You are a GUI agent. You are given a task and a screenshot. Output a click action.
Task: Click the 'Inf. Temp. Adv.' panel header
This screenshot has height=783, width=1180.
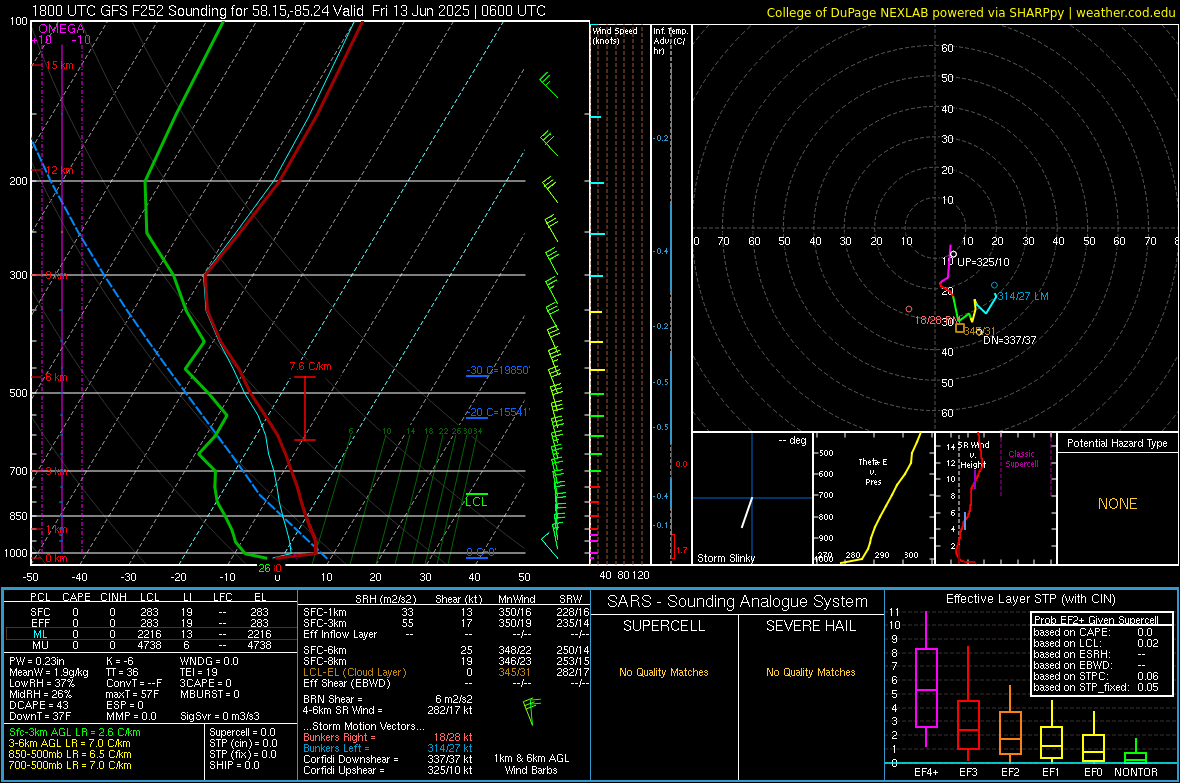pyautogui.click(x=670, y=41)
